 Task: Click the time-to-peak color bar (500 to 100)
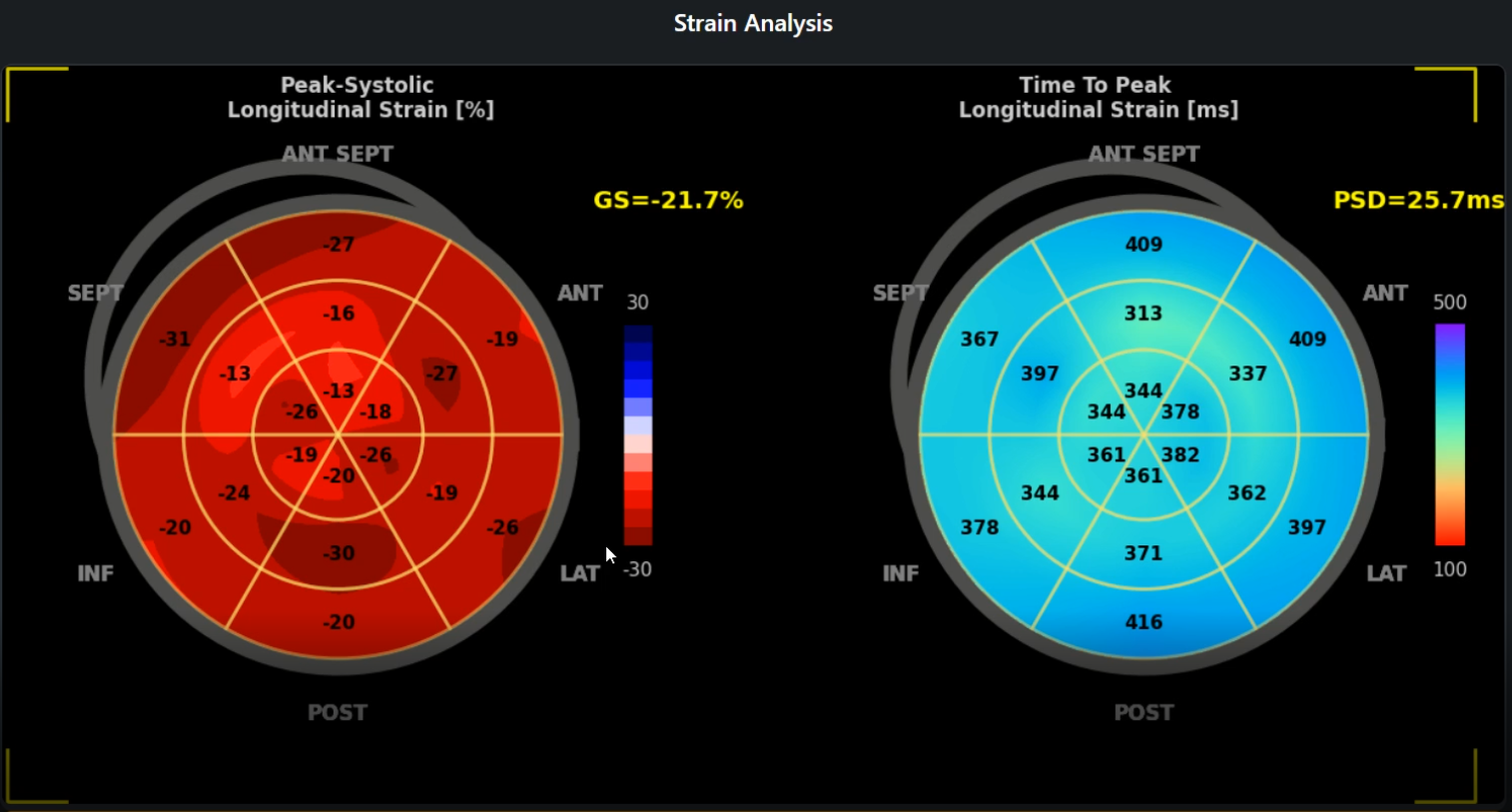coord(1450,435)
